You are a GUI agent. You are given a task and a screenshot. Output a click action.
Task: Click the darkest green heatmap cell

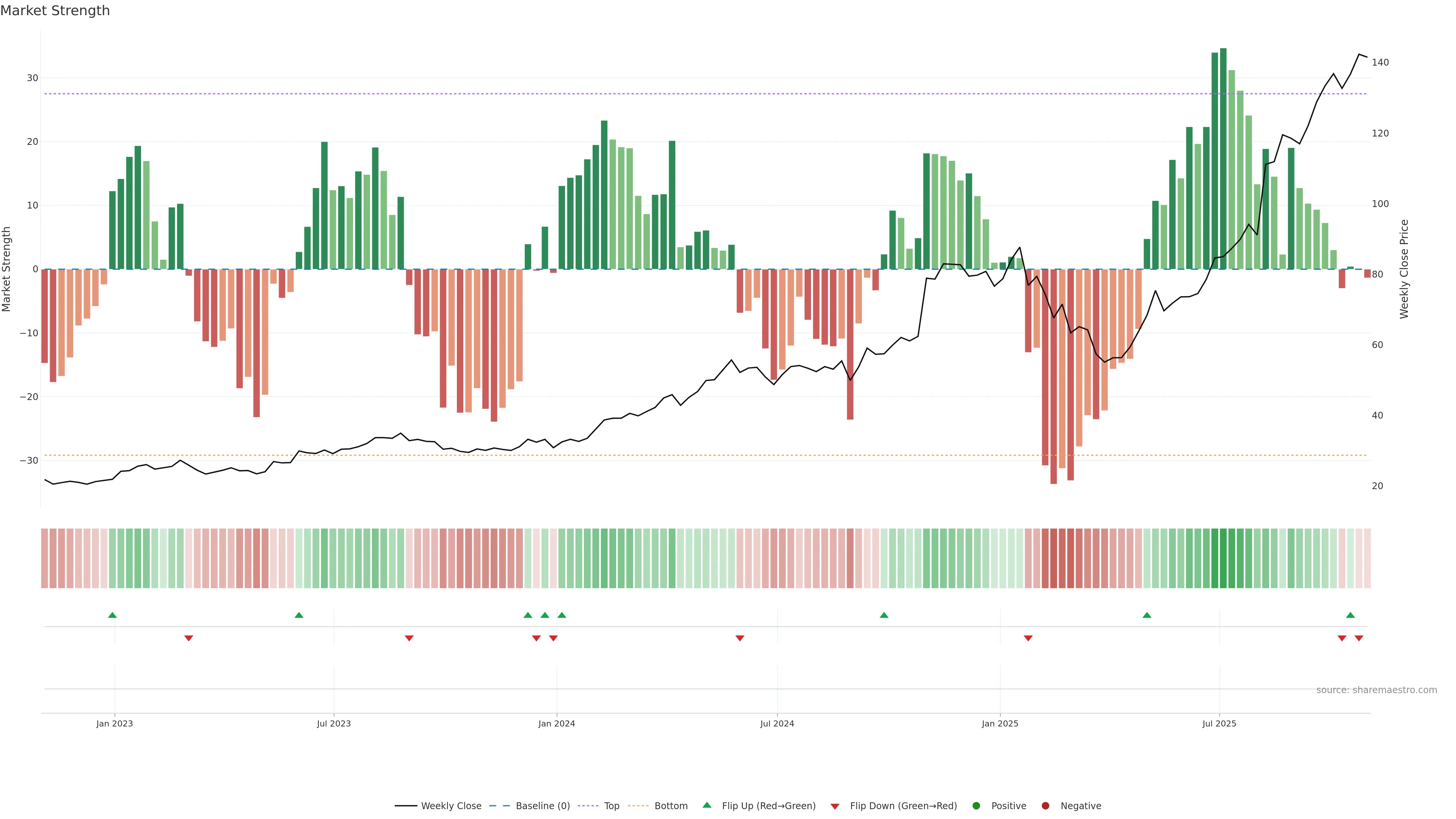click(1223, 559)
